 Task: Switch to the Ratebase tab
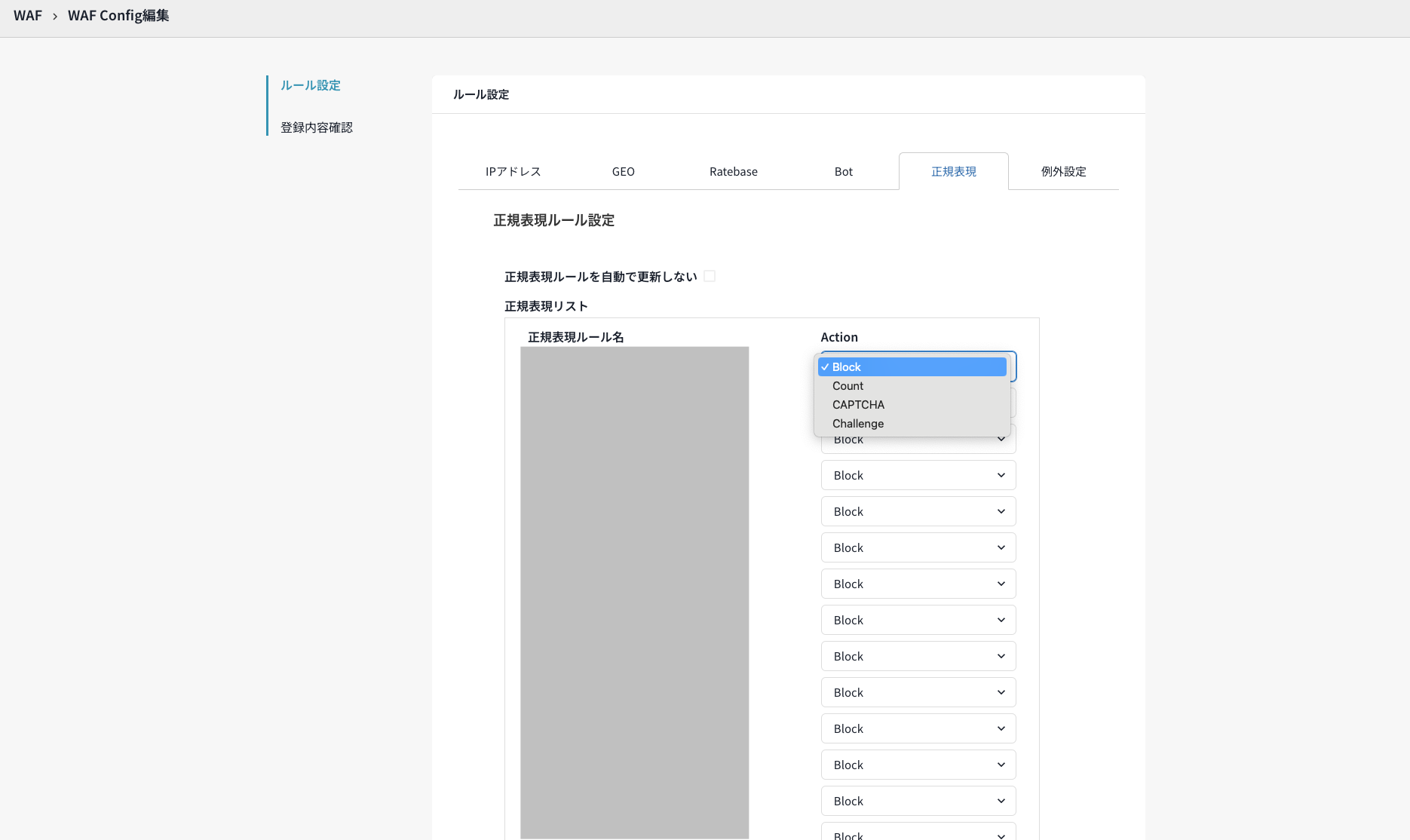(x=733, y=172)
